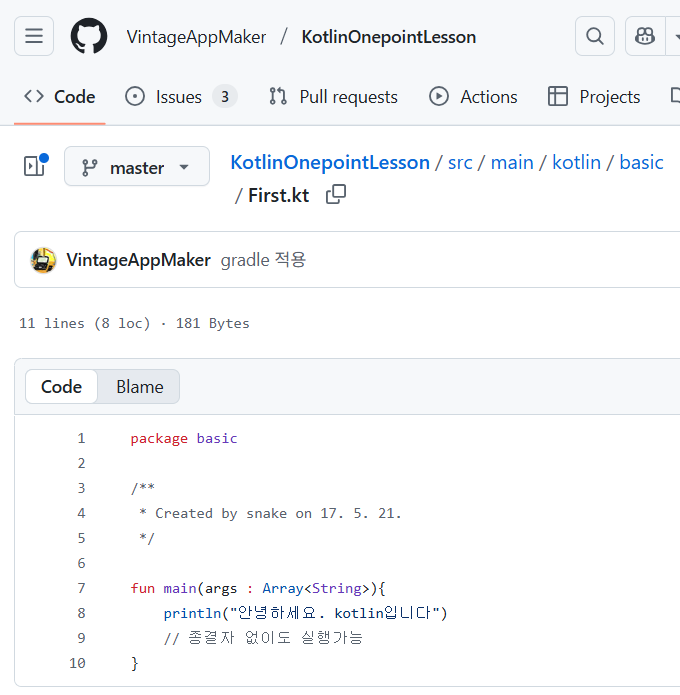Open the hamburger navigation menu
The width and height of the screenshot is (680, 695).
coord(34,36)
